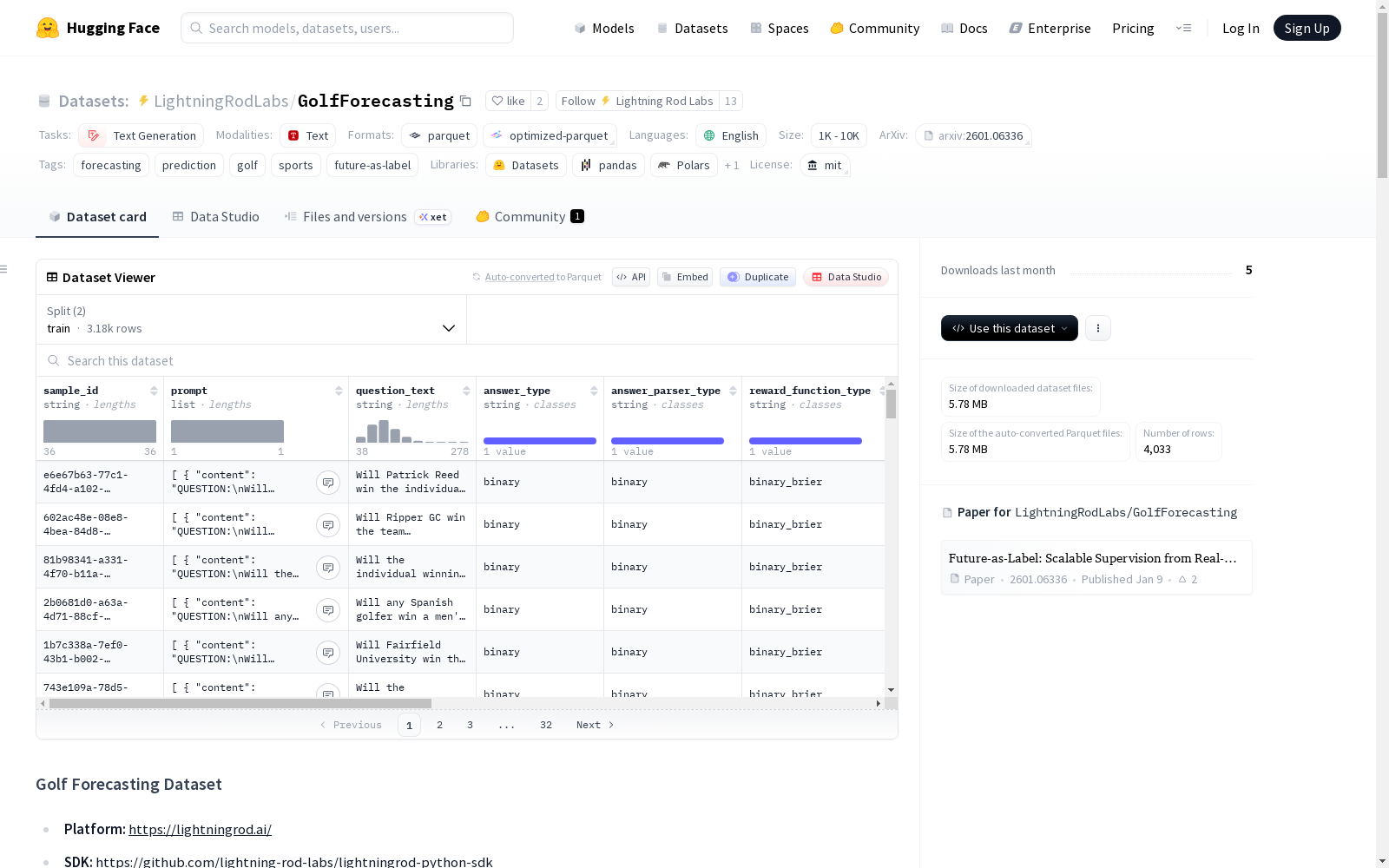Go to page 2 of the table
The image size is (1389, 868).
pyautogui.click(x=439, y=725)
